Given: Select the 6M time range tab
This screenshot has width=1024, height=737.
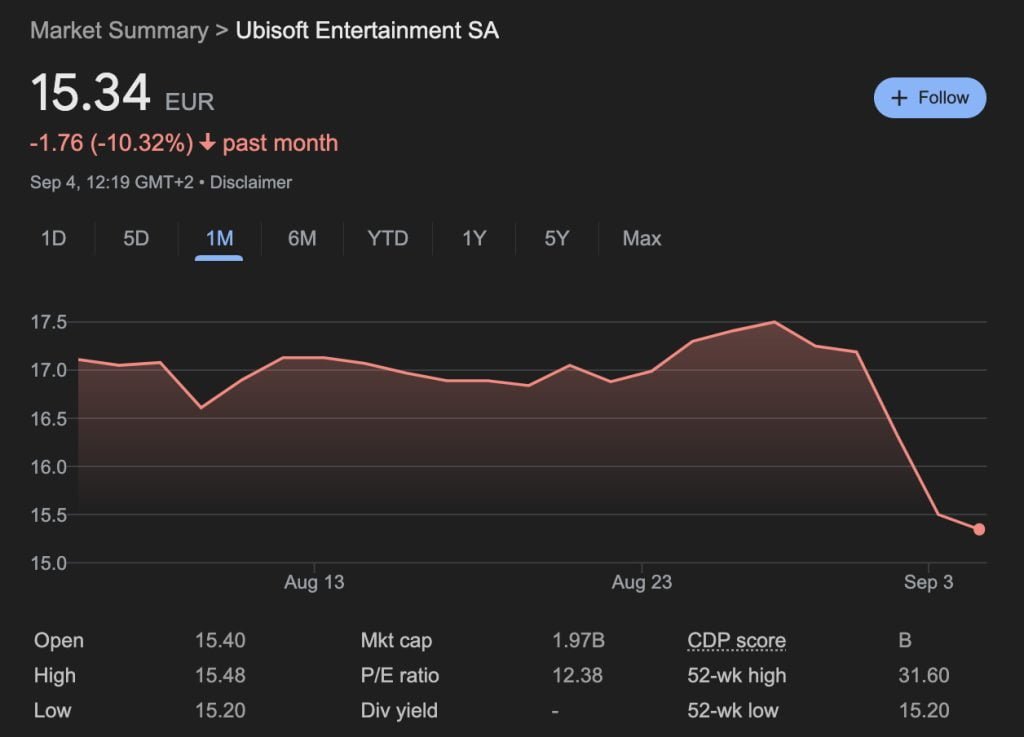Looking at the screenshot, I should [x=302, y=238].
